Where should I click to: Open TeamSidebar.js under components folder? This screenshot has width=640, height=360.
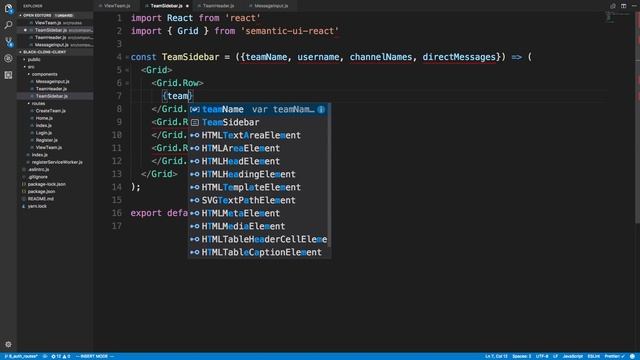(x=55, y=96)
